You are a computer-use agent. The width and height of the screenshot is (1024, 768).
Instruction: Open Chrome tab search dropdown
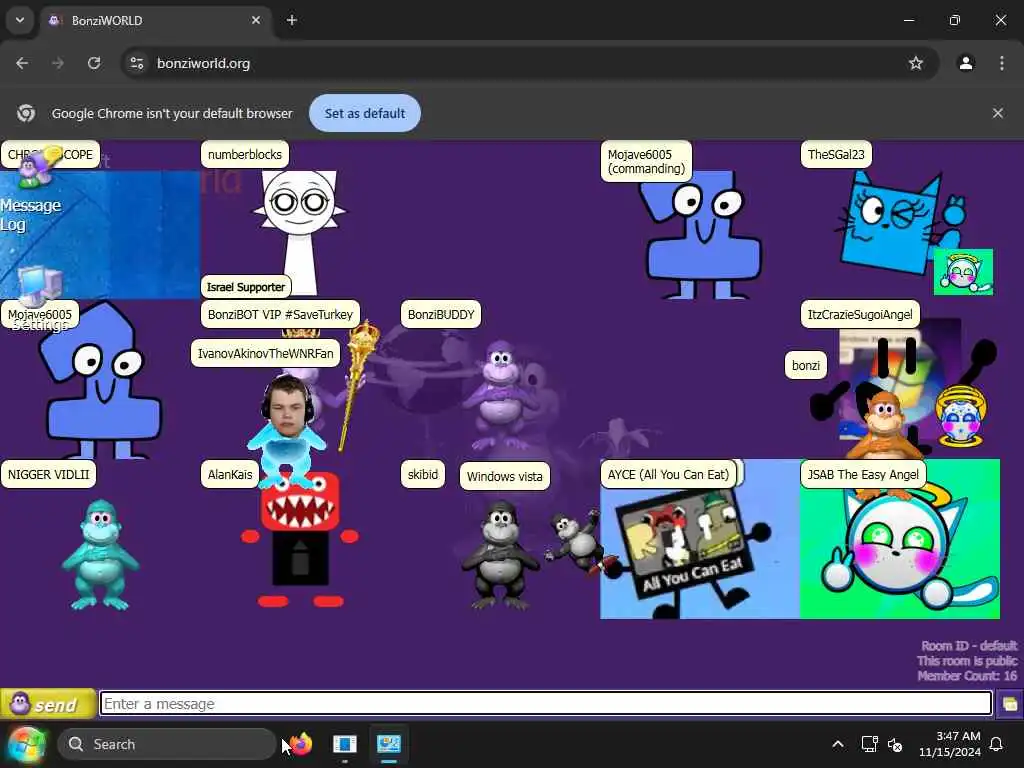point(20,20)
